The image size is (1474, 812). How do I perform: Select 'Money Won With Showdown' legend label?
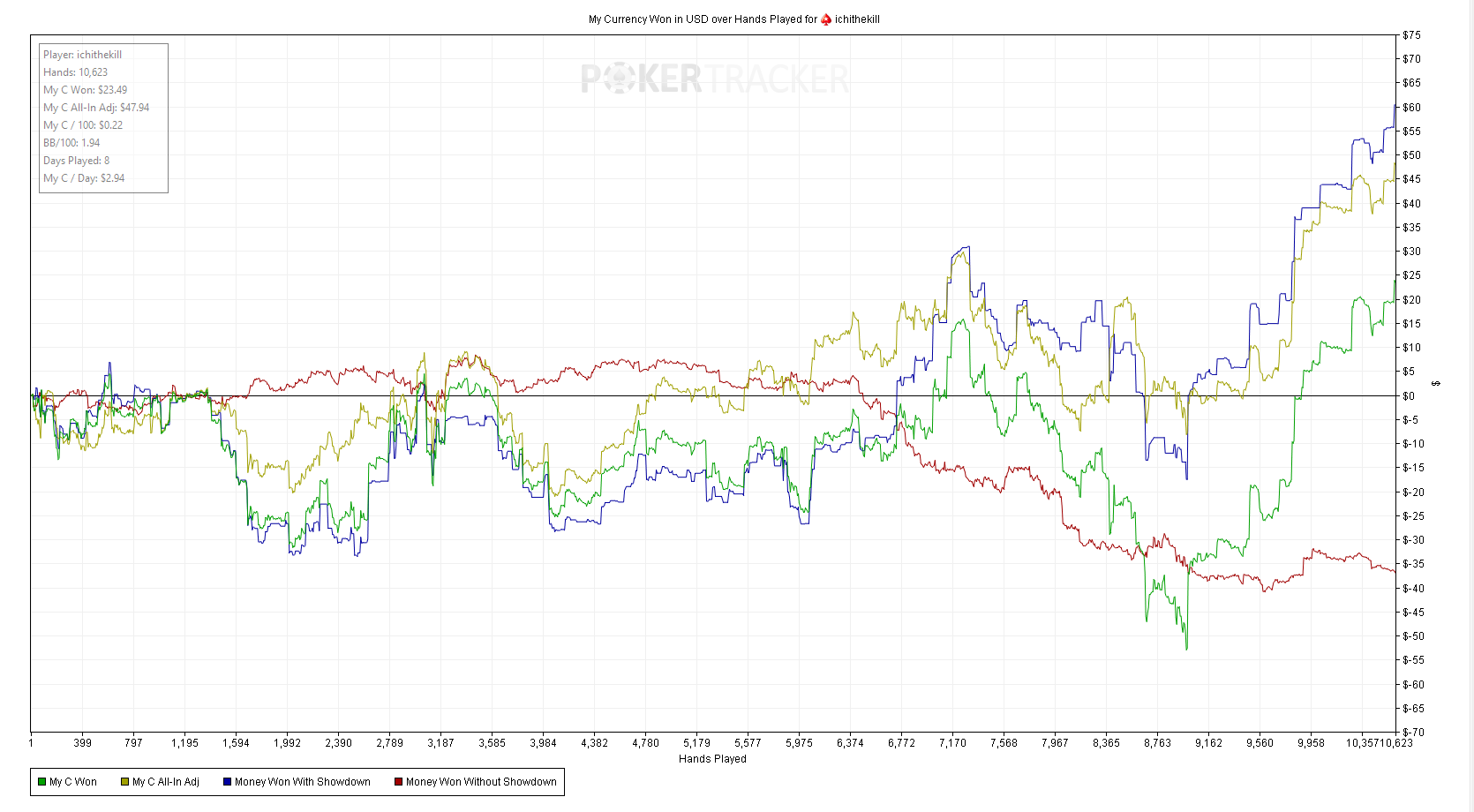click(303, 782)
